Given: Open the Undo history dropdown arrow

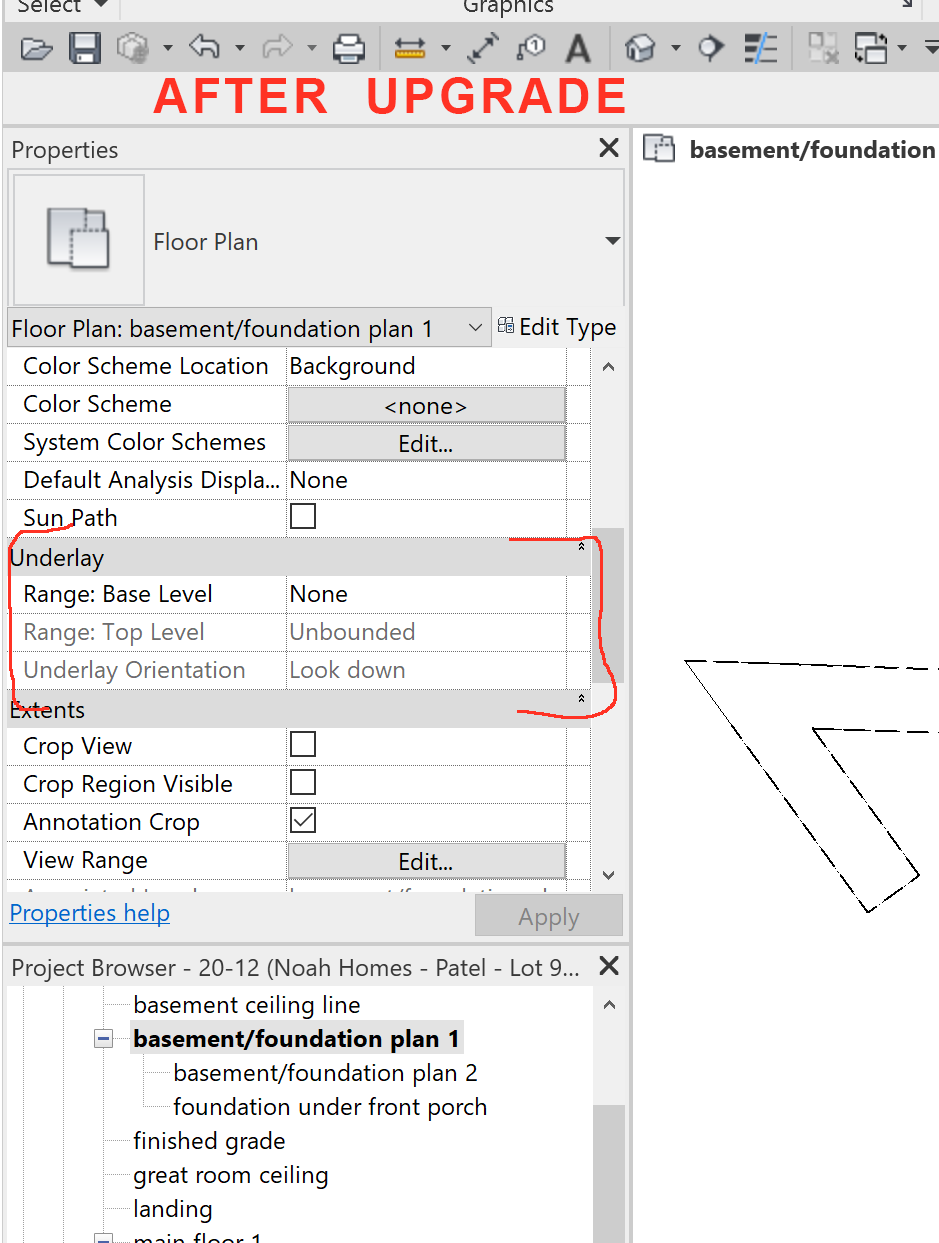Looking at the screenshot, I should coord(239,47).
